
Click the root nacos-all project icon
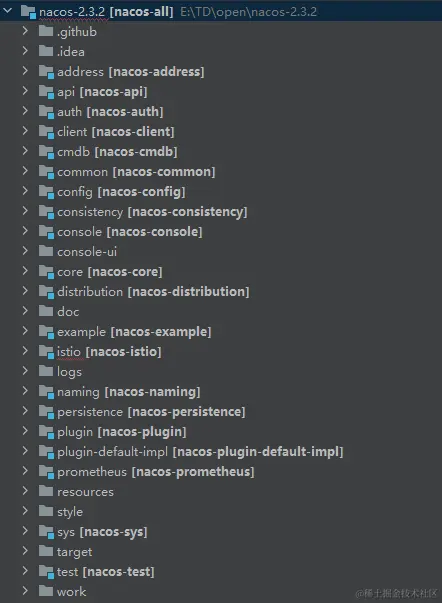point(28,12)
